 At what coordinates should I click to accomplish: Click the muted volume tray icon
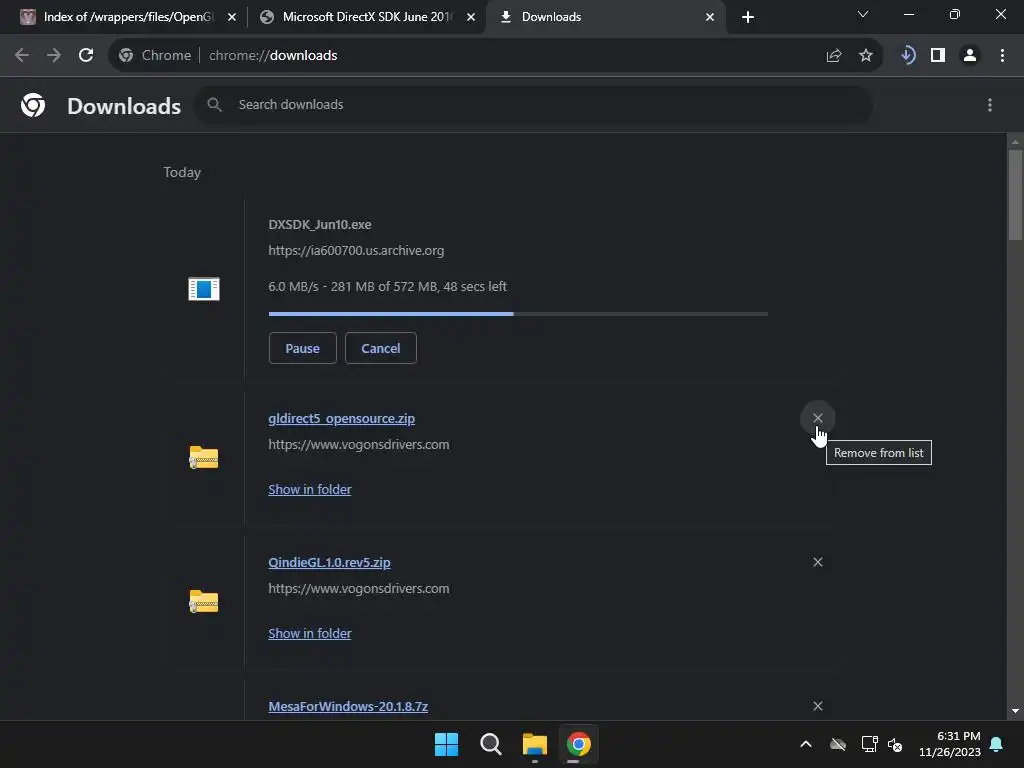[895, 744]
